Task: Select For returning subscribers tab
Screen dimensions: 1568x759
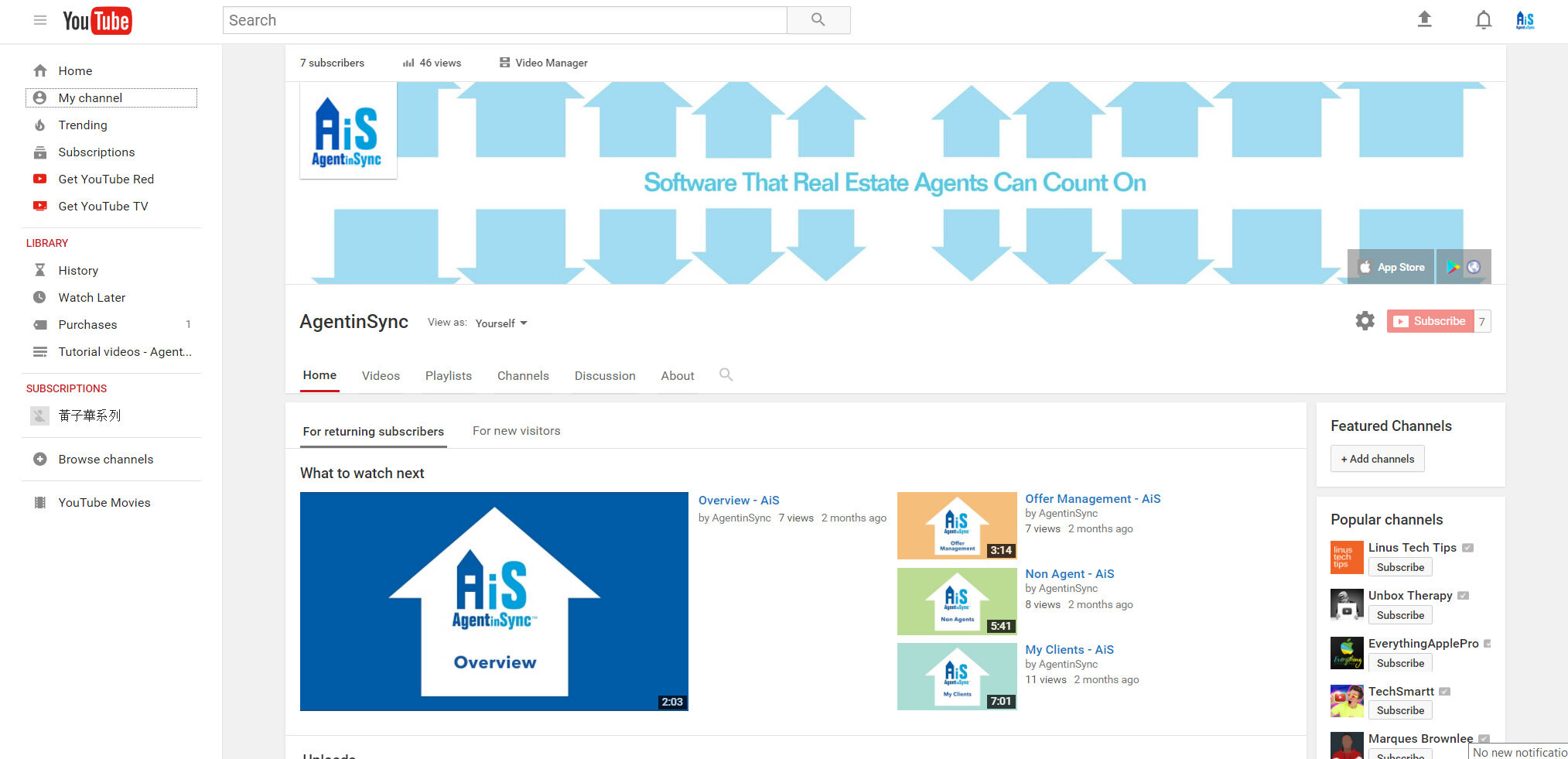Action: [374, 432]
